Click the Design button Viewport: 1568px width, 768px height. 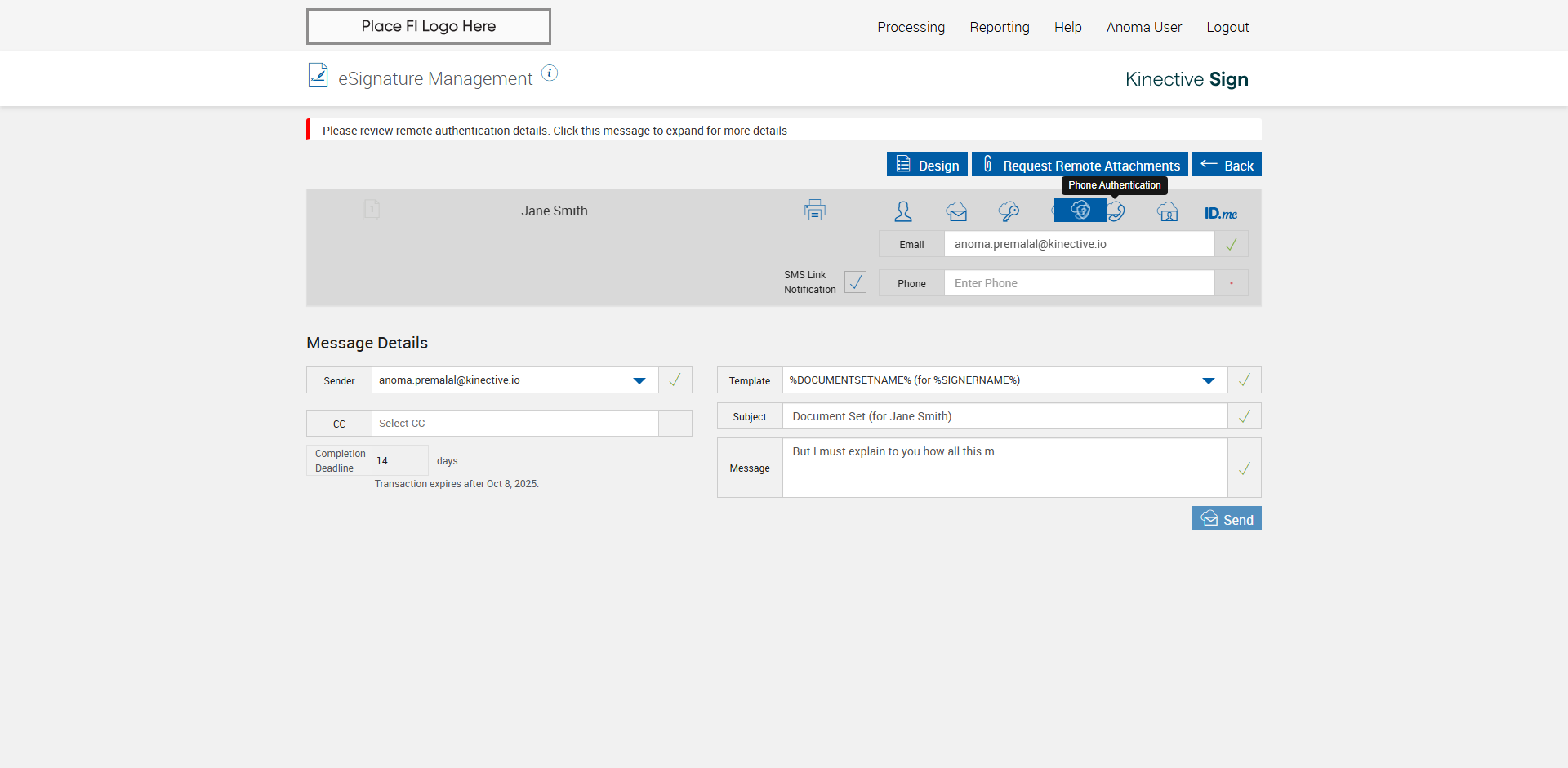[x=927, y=165]
